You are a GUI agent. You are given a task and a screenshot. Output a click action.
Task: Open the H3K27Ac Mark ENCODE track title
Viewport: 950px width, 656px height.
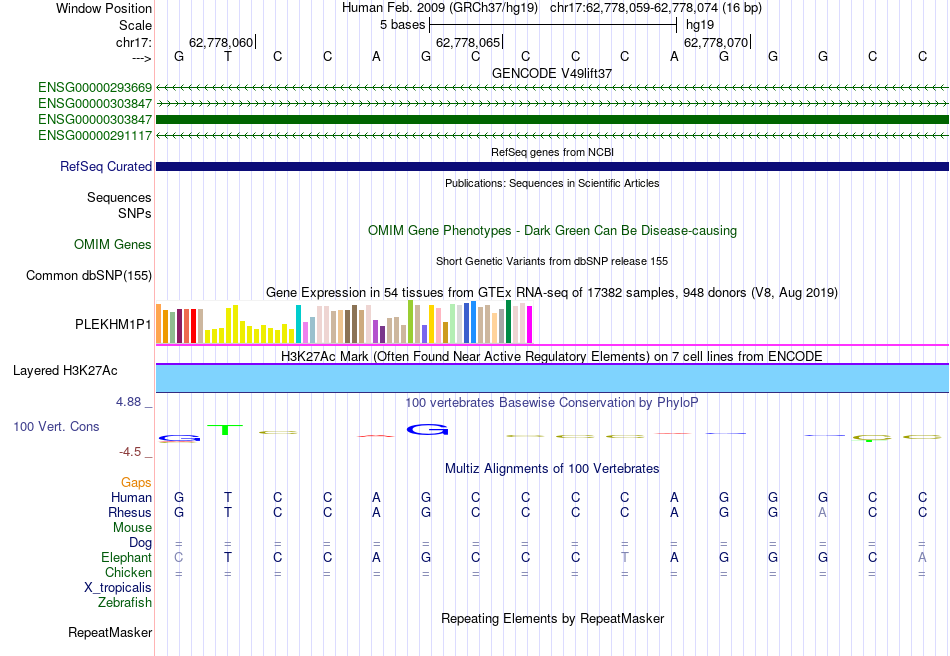click(552, 356)
